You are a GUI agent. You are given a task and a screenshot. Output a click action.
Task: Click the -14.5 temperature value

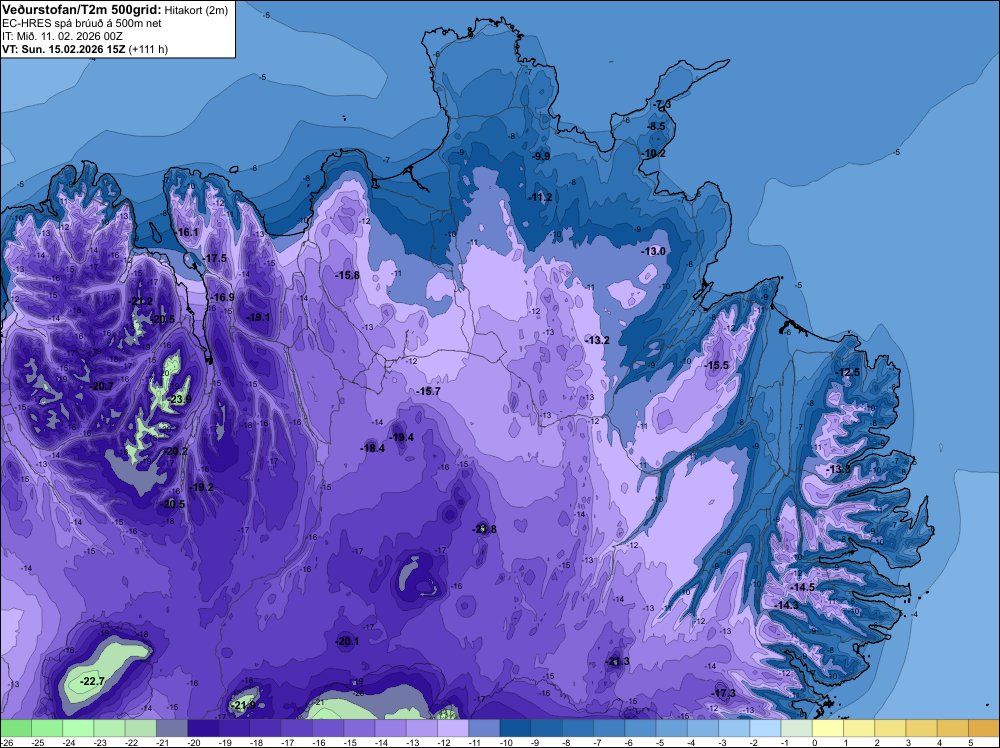(x=803, y=587)
